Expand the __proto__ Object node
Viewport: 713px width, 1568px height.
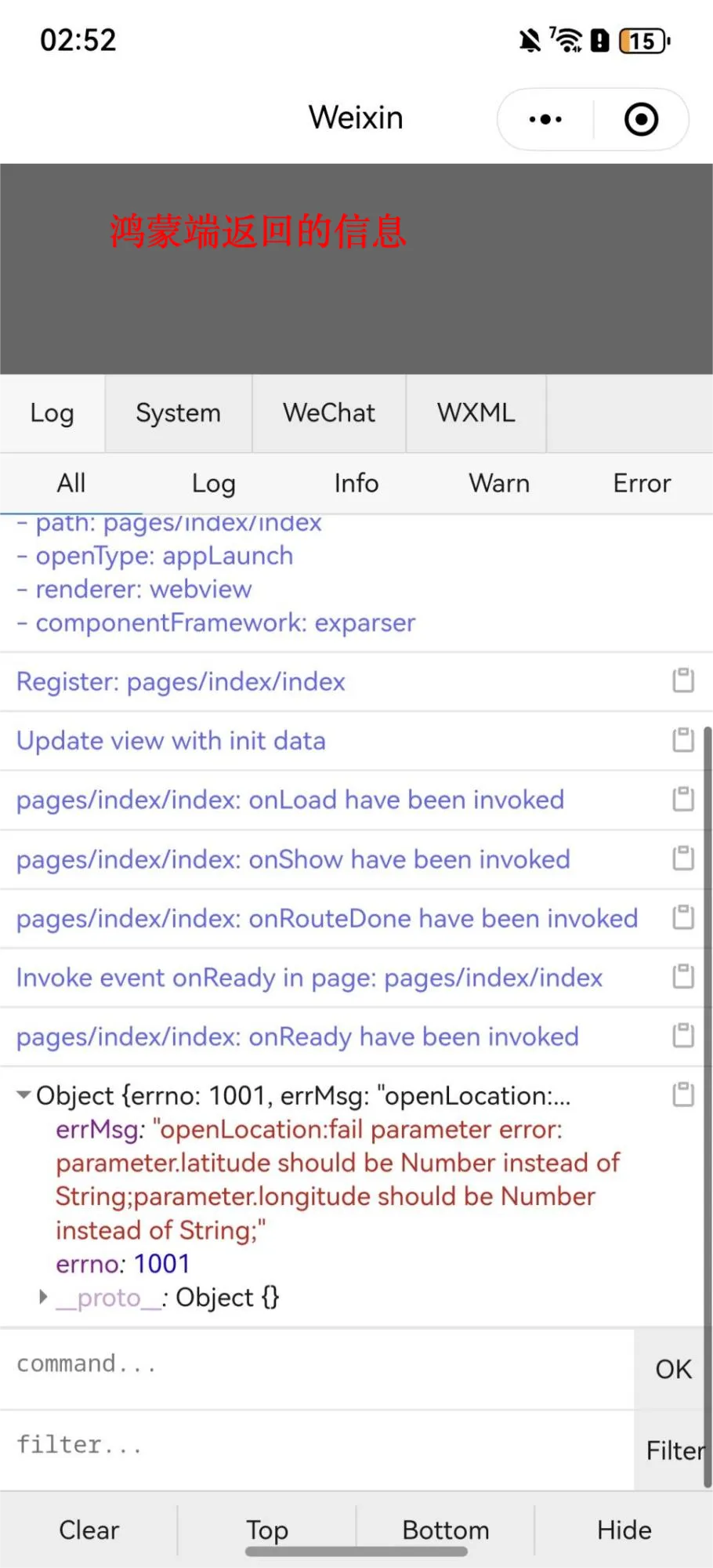(44, 1298)
